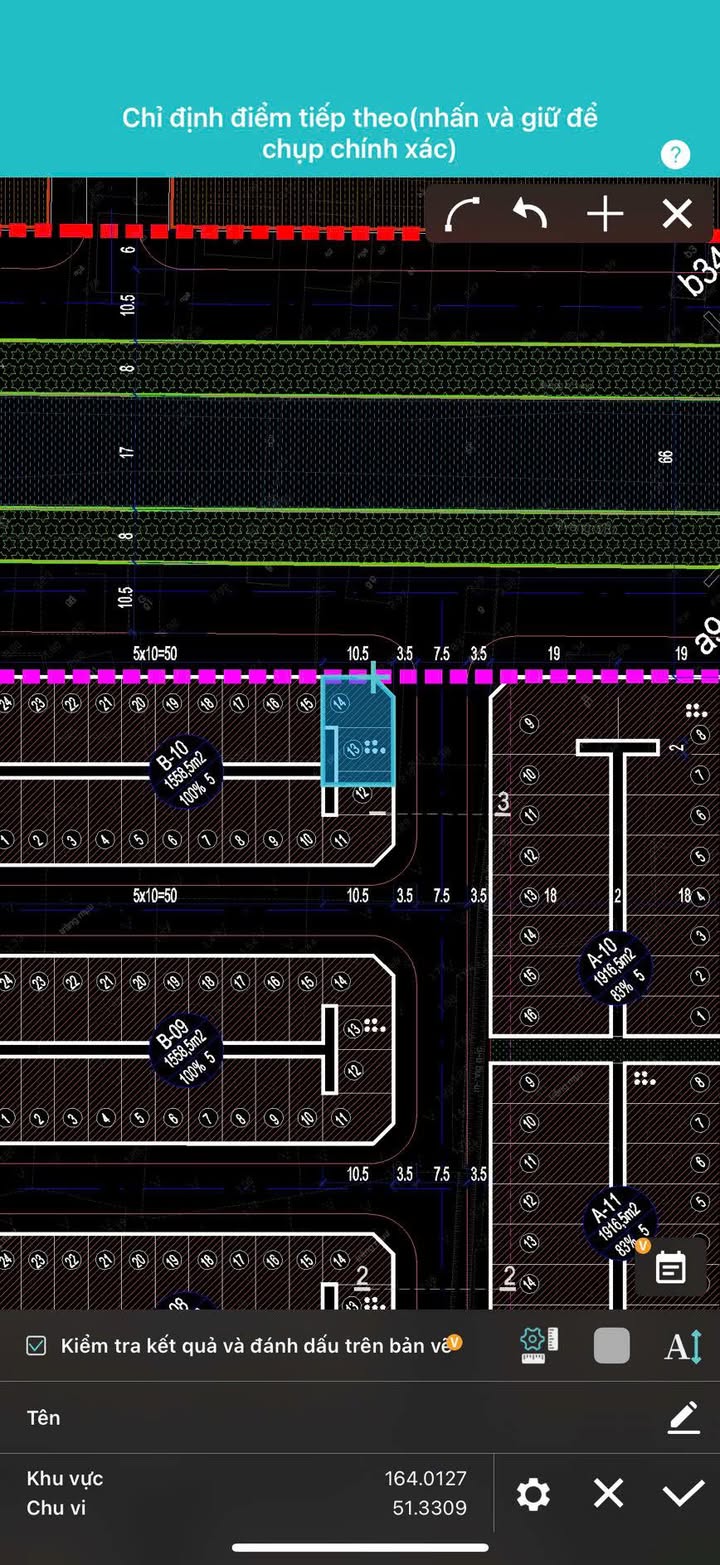Cancel the measurement with bottom X
This screenshot has height=1565, width=720.
coord(608,1494)
